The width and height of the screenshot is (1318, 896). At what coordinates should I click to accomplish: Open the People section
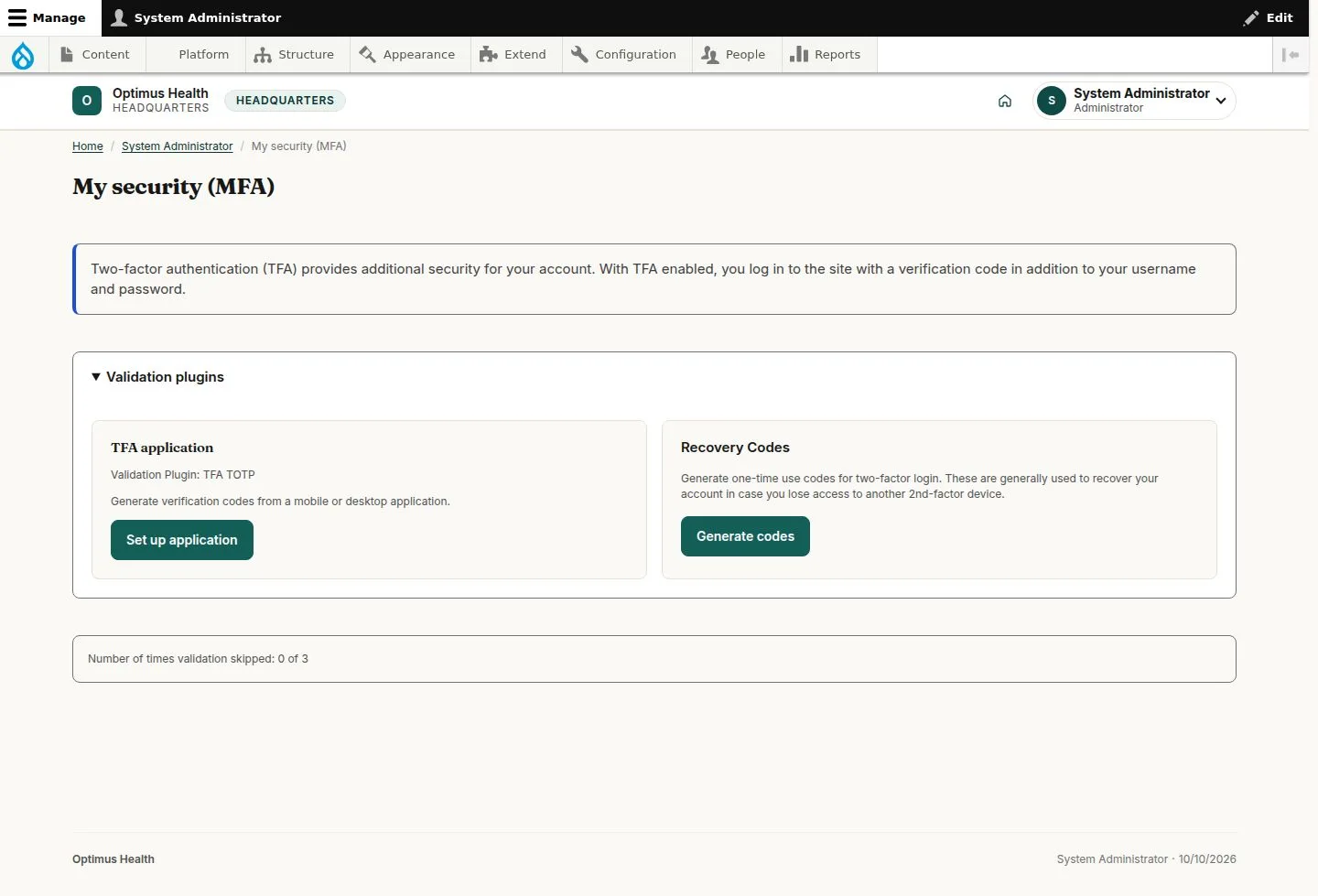coord(733,55)
